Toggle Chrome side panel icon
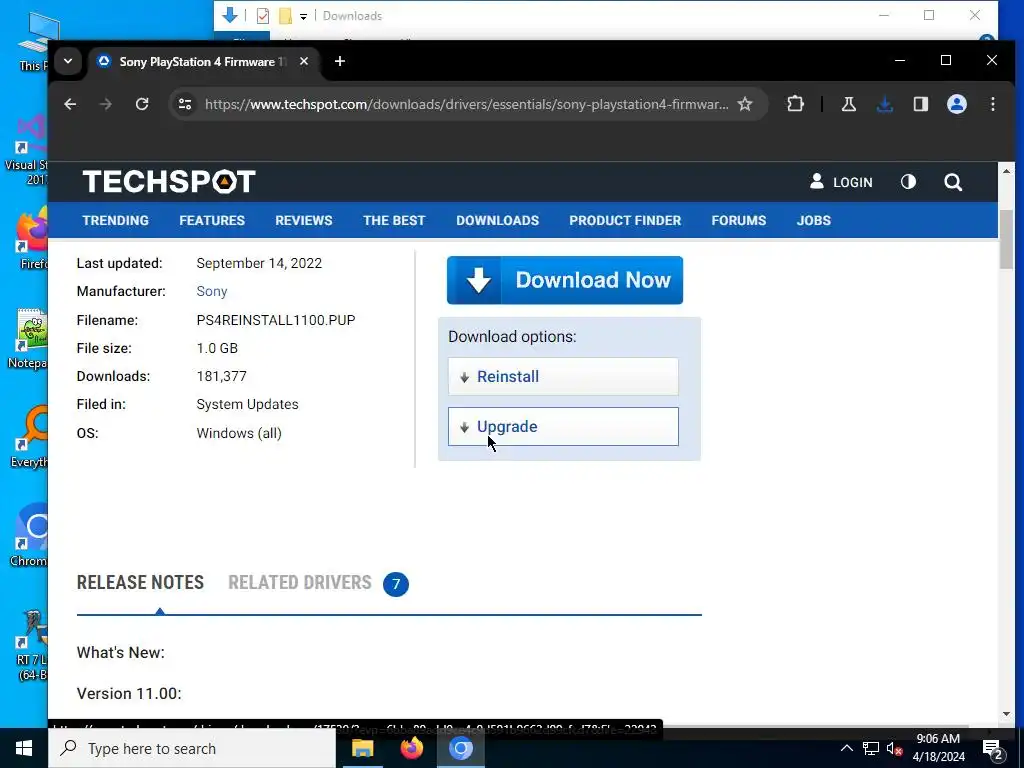The image size is (1024, 768). [920, 104]
